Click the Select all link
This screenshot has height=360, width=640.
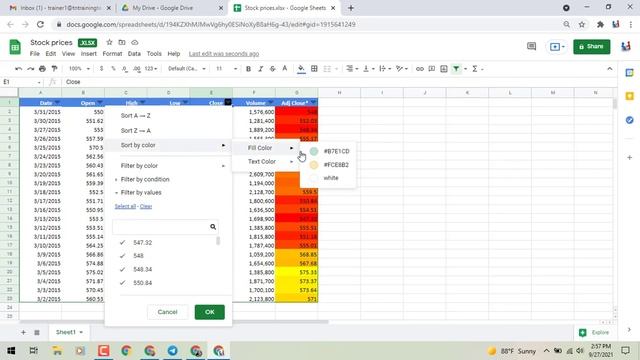point(125,207)
